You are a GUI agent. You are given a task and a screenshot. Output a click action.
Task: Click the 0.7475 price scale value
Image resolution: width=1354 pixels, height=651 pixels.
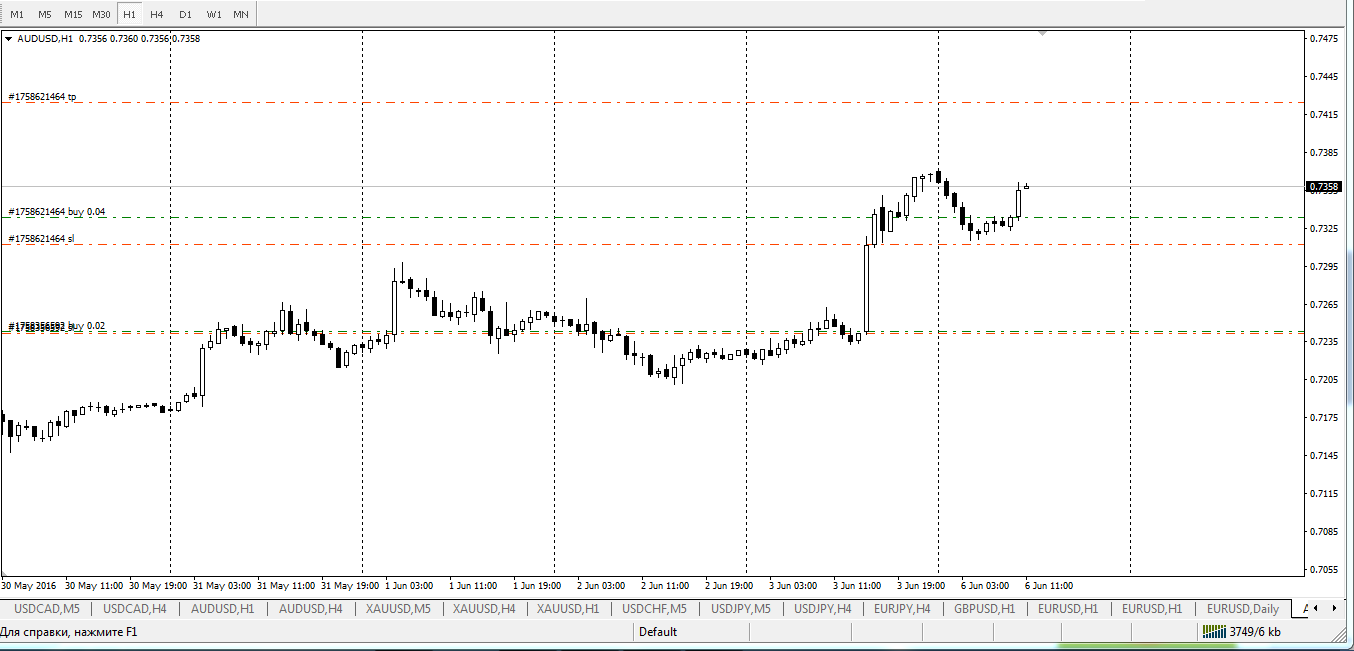pos(1323,39)
